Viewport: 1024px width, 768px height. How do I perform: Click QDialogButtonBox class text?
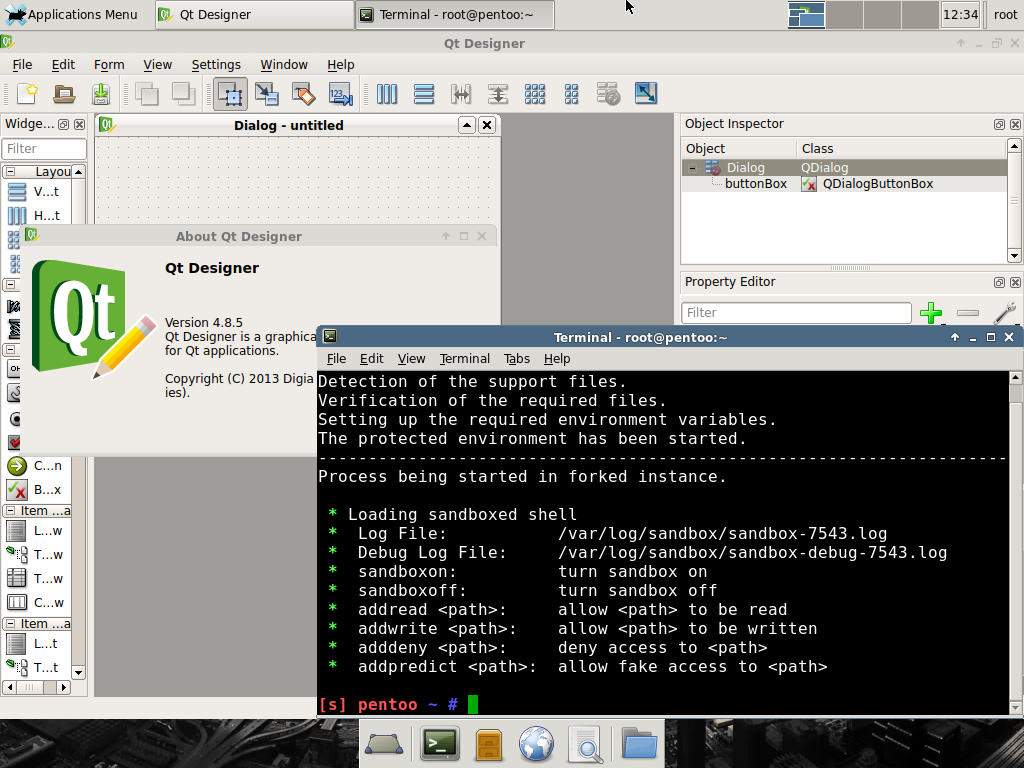point(878,184)
